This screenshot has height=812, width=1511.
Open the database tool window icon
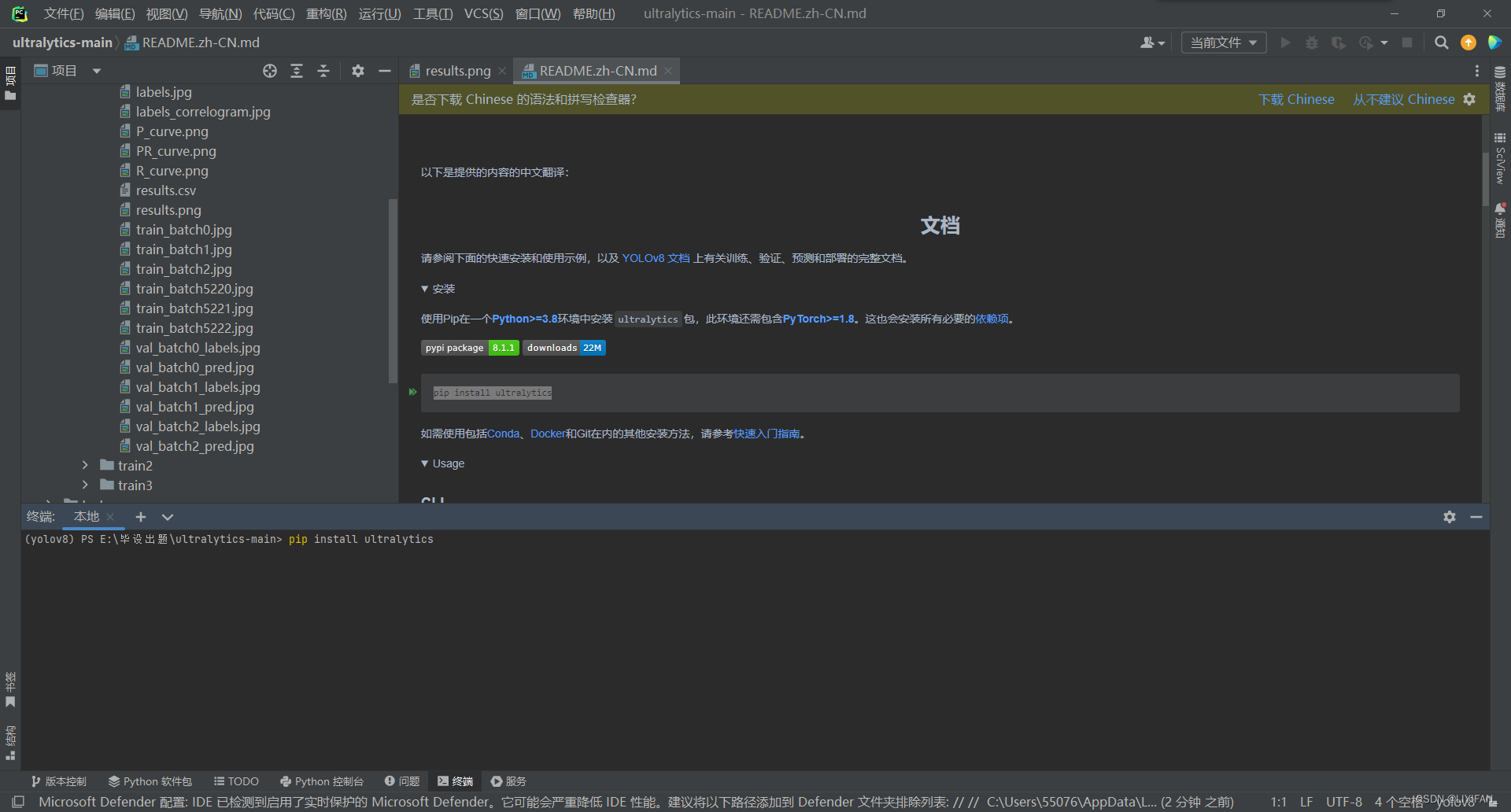point(1500,88)
